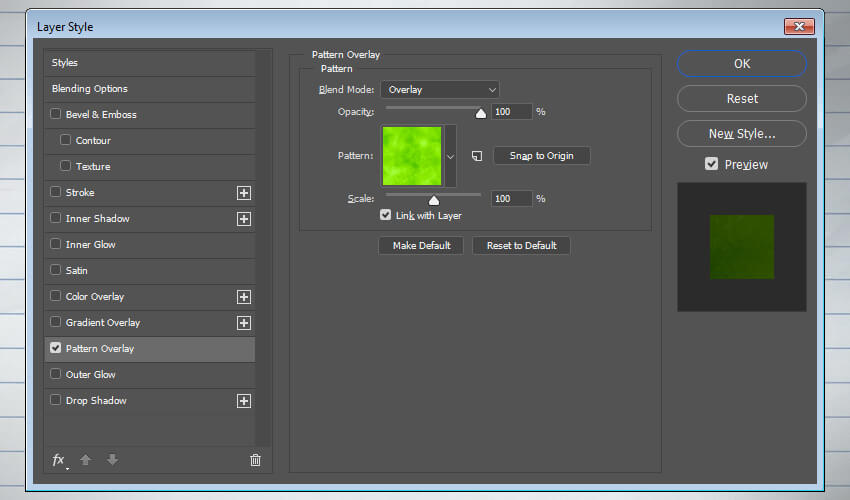The height and width of the screenshot is (500, 850).
Task: Close the Layer Style dialog
Action: 799,26
